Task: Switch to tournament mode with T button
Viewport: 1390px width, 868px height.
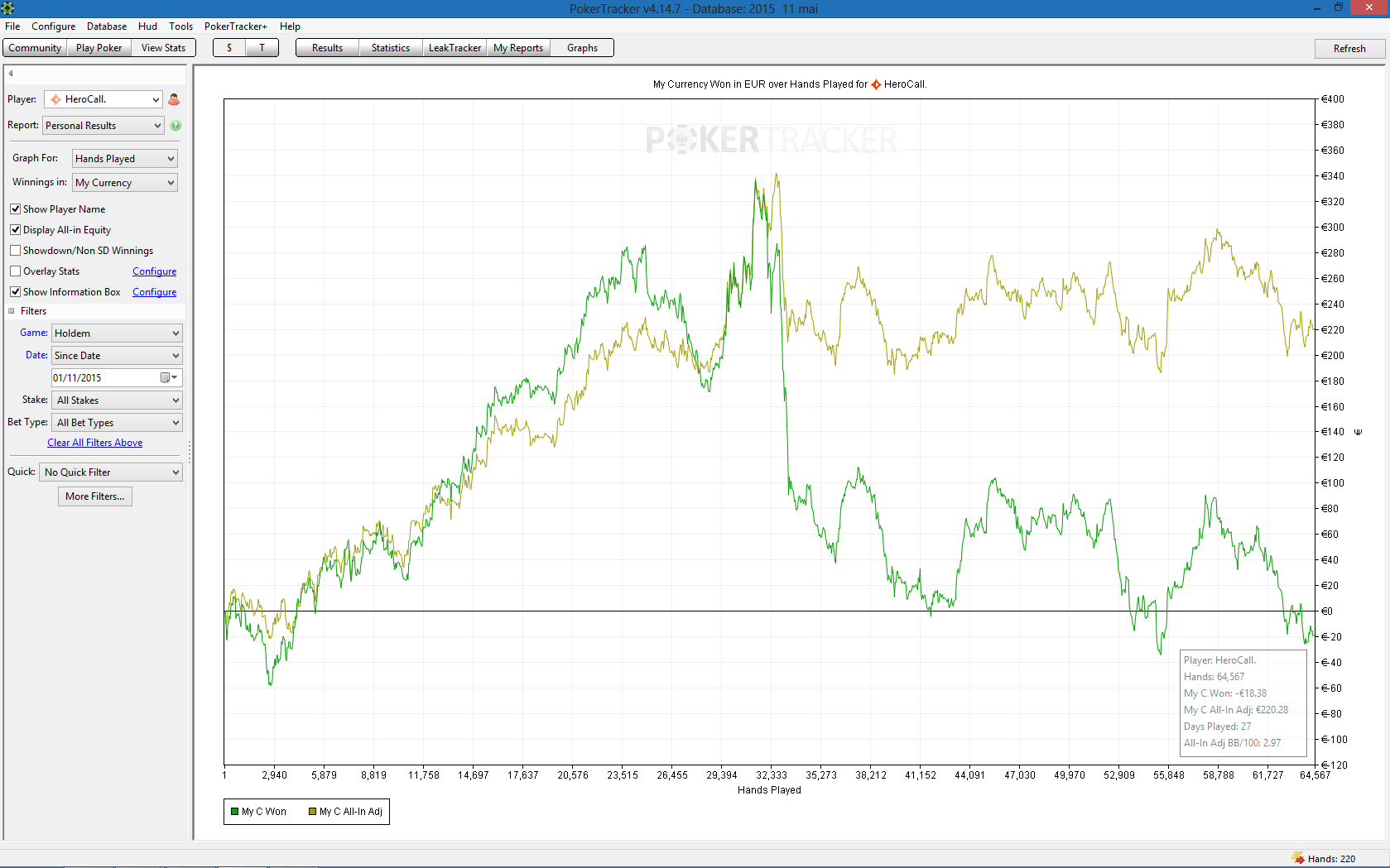Action: [262, 48]
